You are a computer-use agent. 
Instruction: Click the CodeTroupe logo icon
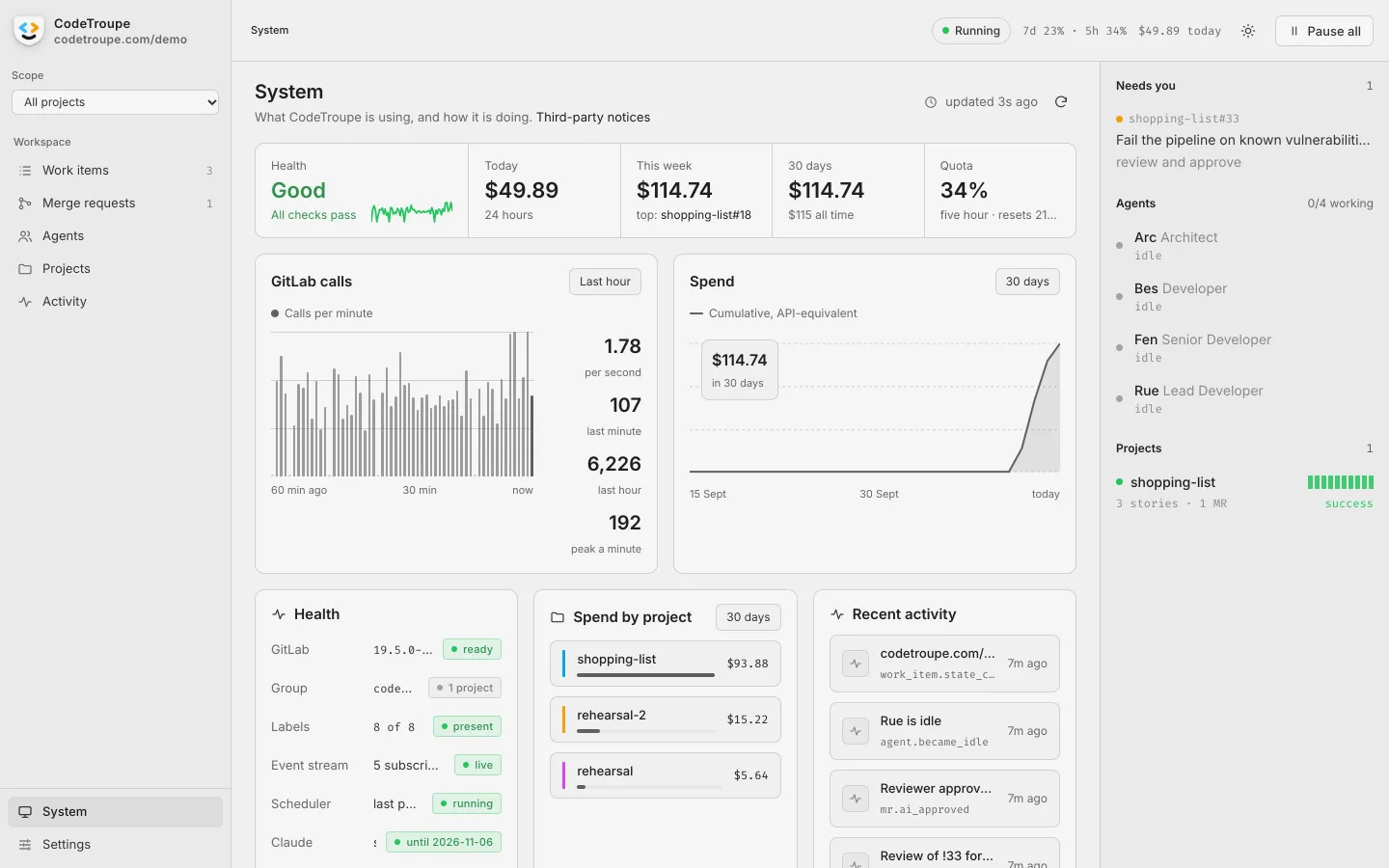tap(29, 31)
